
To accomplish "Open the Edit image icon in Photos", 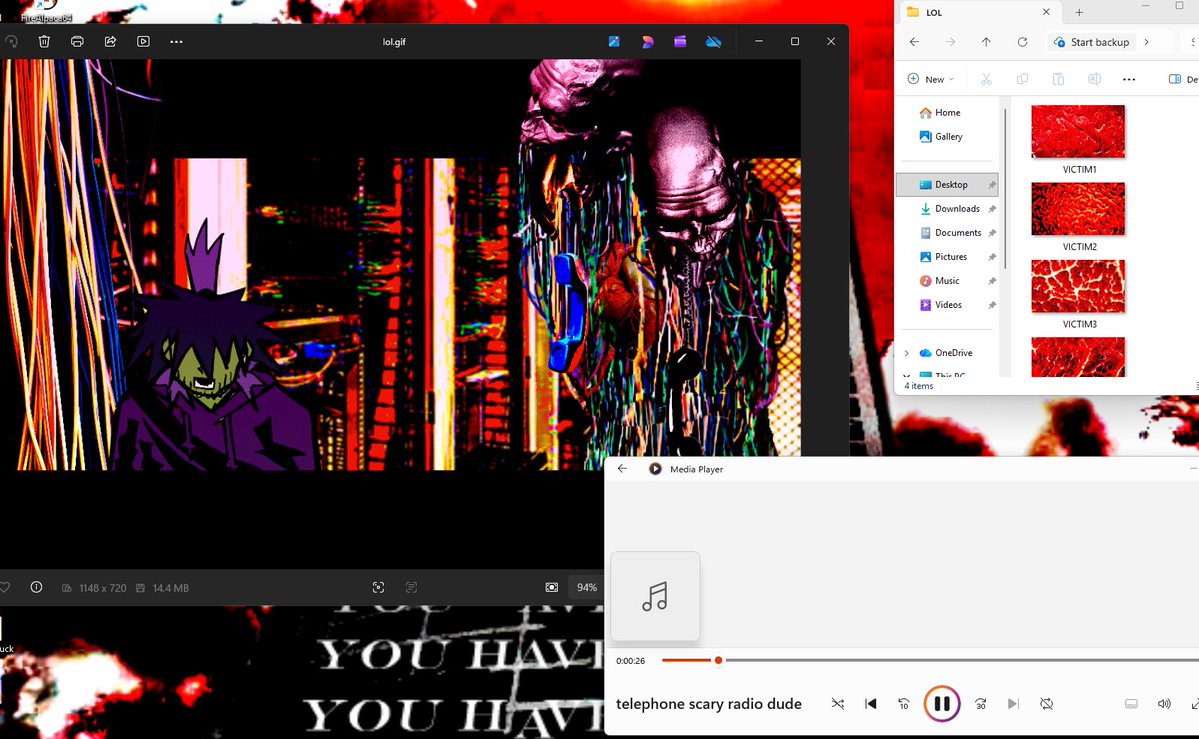I will point(614,41).
